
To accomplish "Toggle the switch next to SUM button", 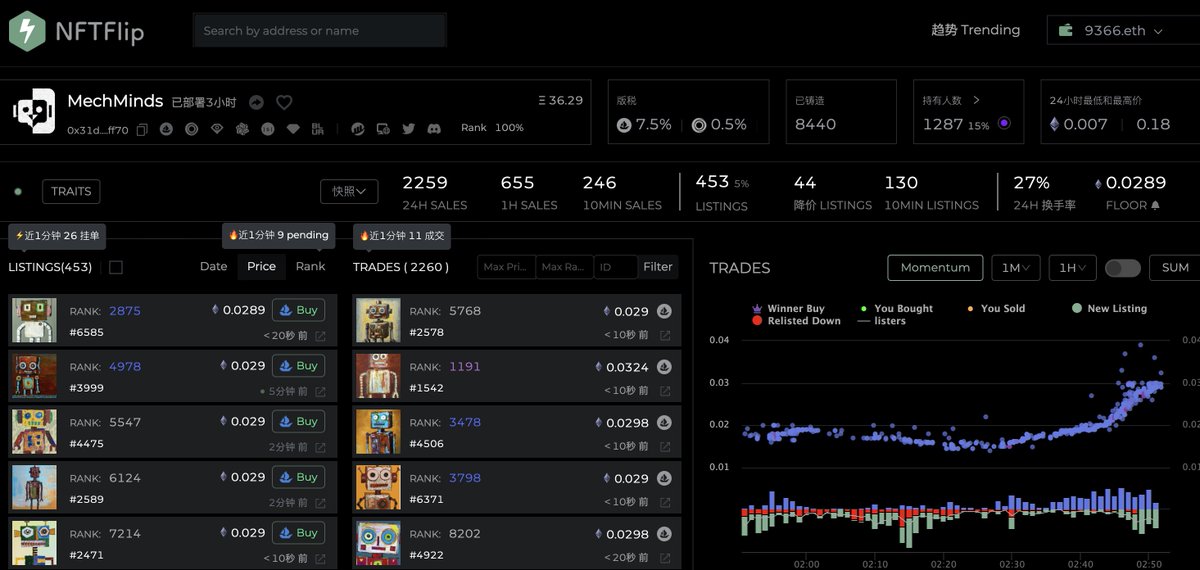I will click(x=1123, y=268).
